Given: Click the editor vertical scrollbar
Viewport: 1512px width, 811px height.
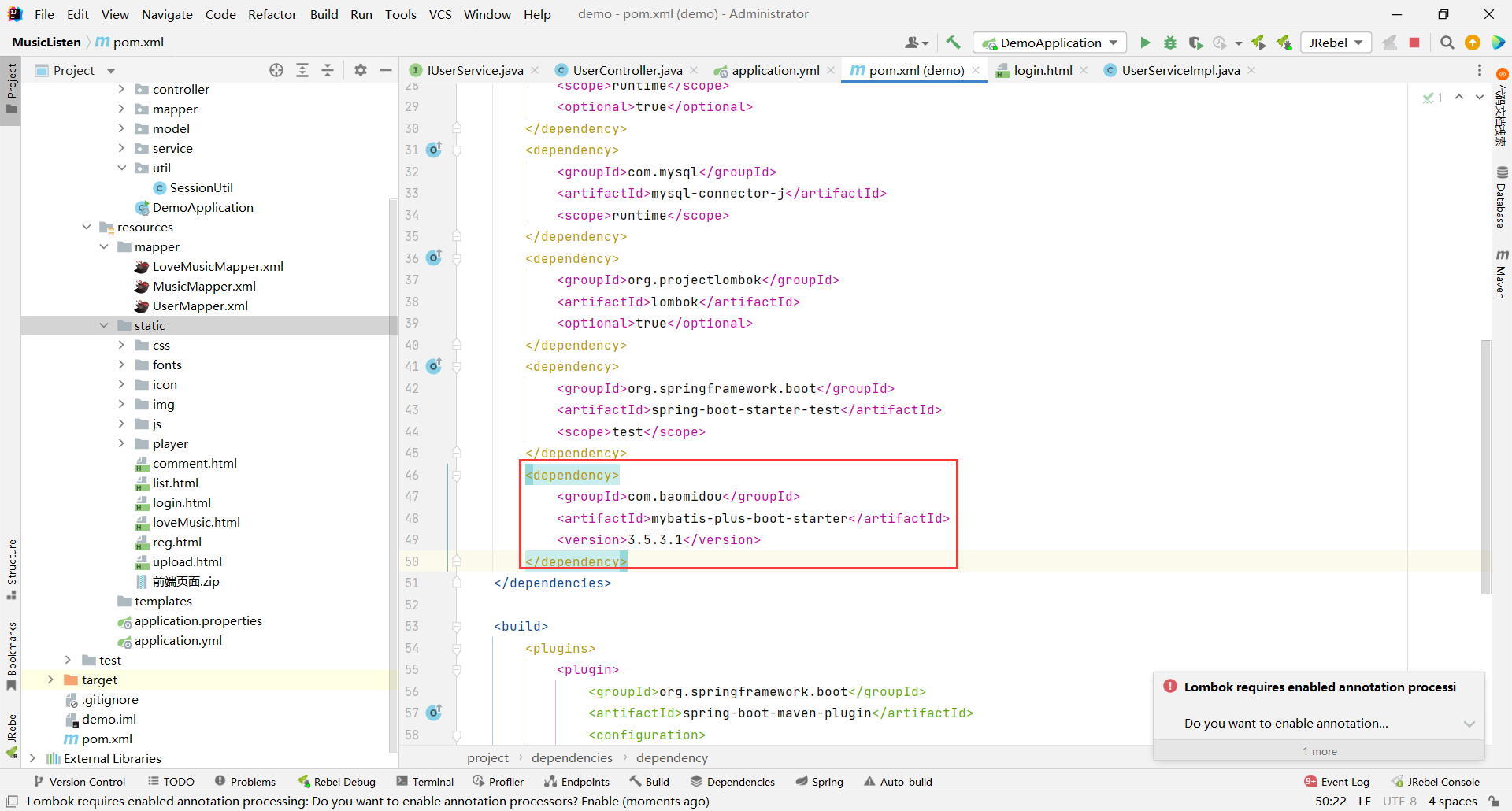Looking at the screenshot, I should click(x=1485, y=465).
